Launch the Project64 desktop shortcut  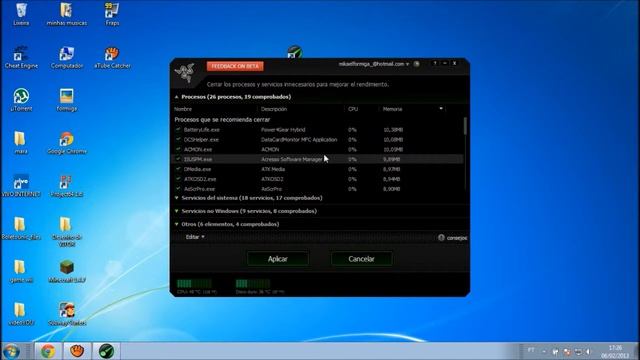coord(67,185)
